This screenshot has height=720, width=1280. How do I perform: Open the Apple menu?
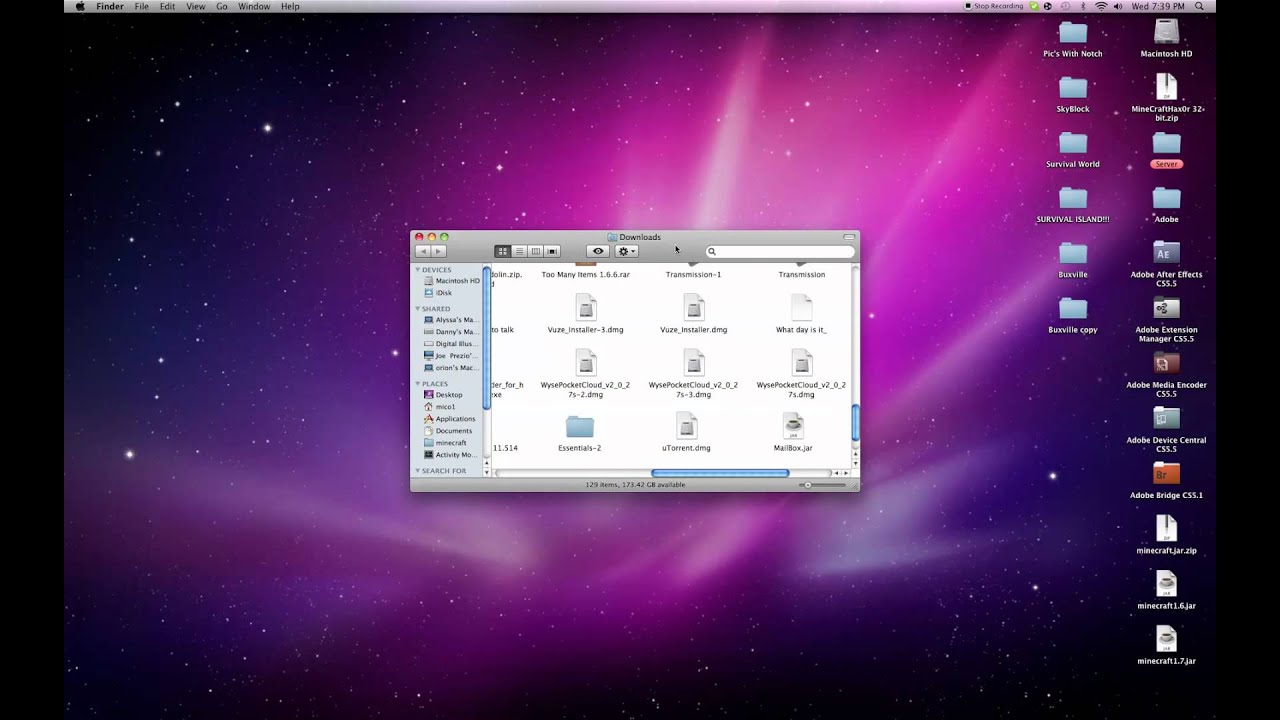pos(80,6)
